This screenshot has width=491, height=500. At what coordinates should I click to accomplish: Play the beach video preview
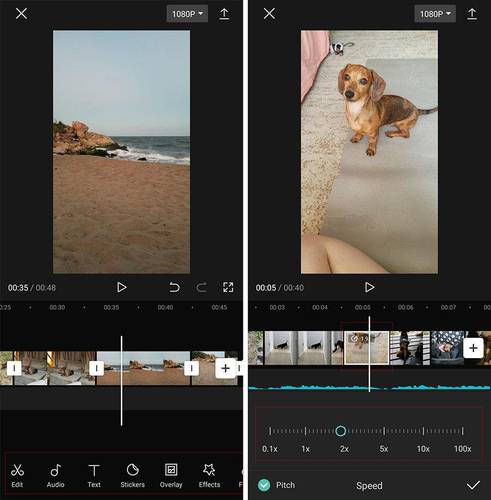click(x=121, y=287)
